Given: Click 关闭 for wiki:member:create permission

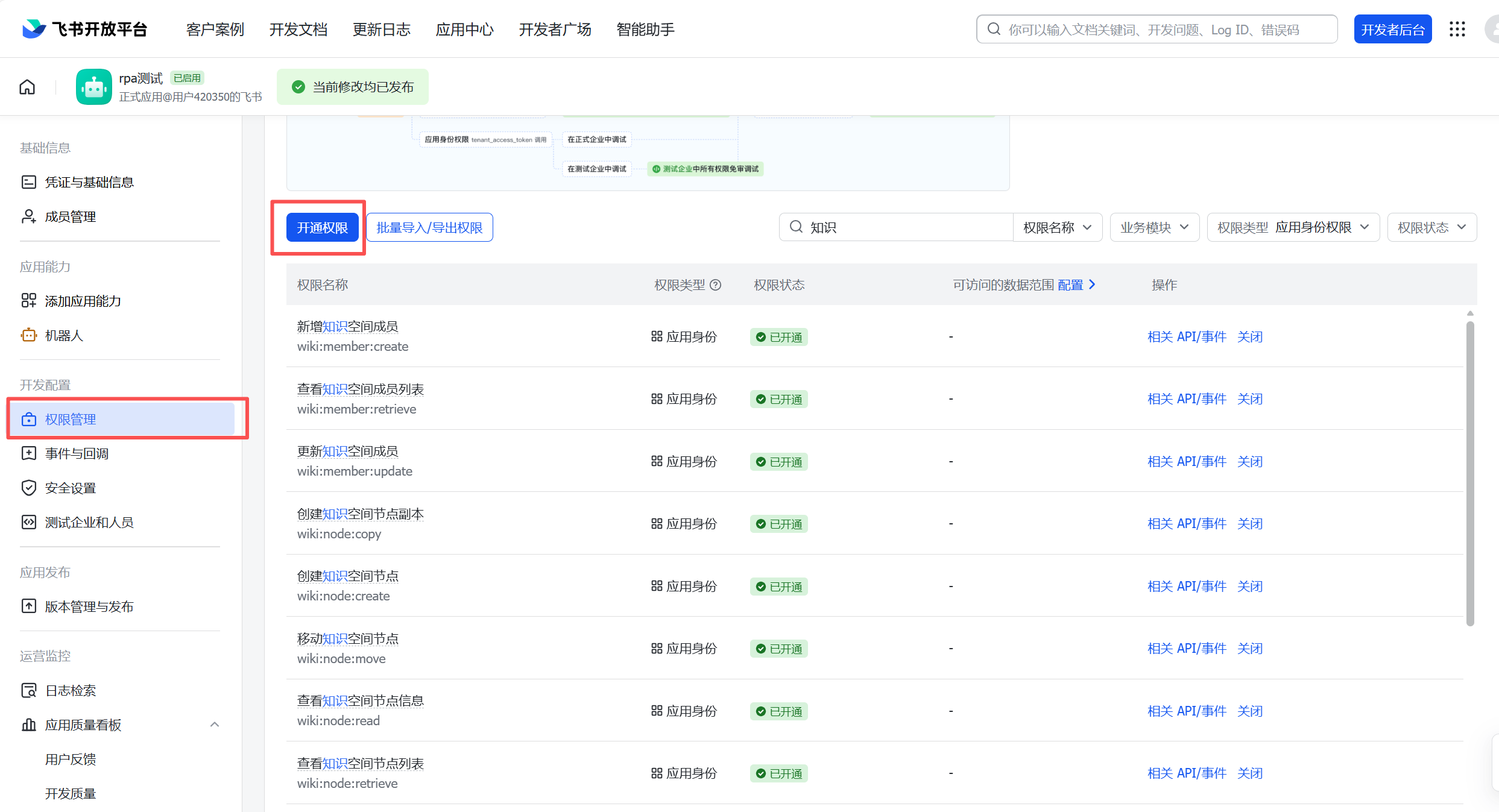Looking at the screenshot, I should point(1250,336).
